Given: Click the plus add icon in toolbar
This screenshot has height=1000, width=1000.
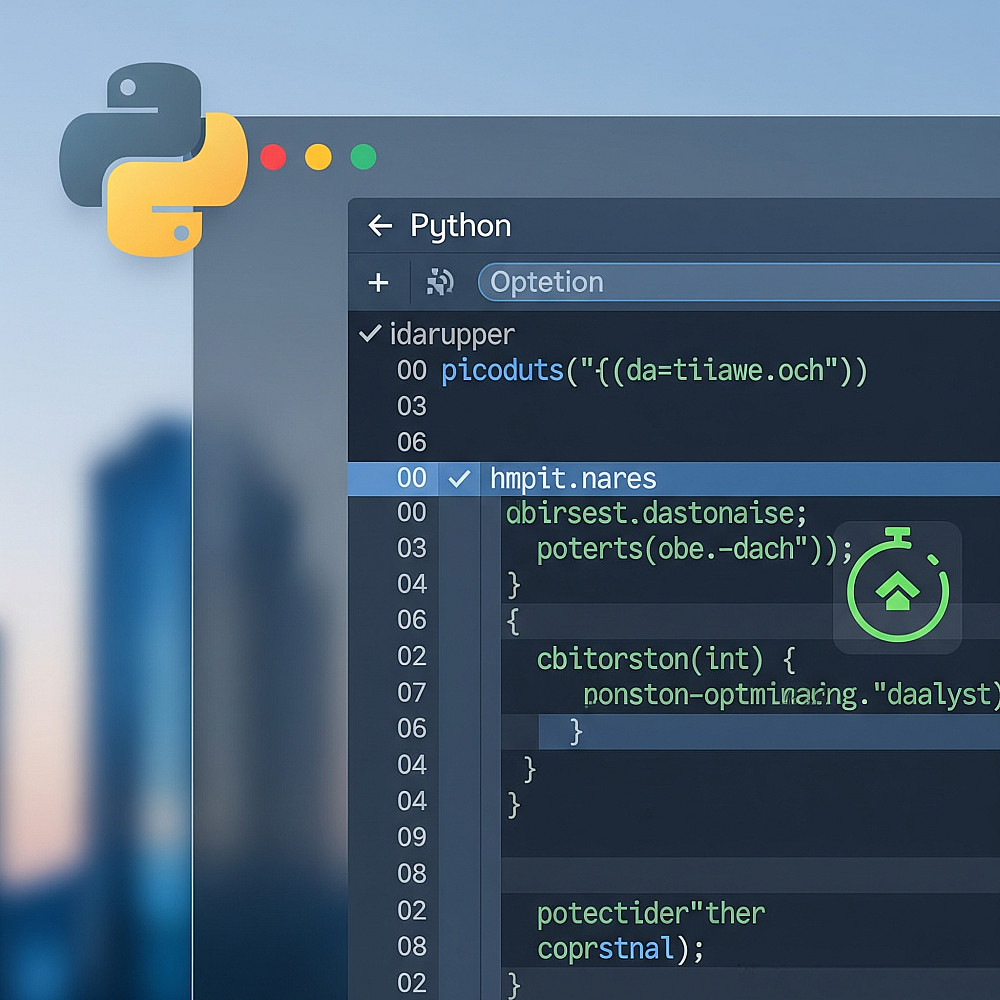Looking at the screenshot, I should coord(378,282).
